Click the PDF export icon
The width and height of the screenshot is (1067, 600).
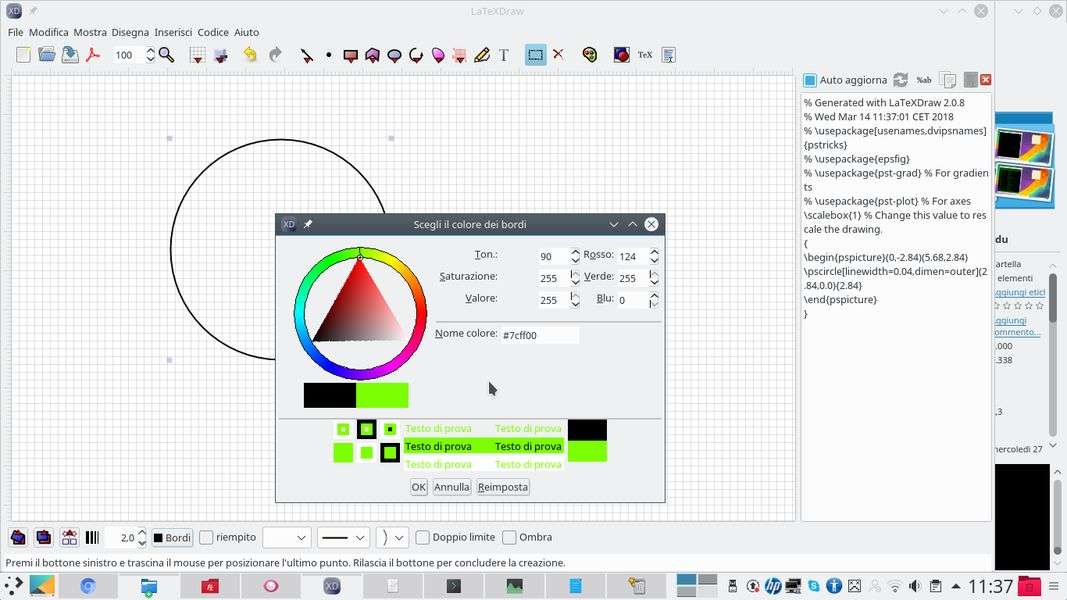[93, 55]
